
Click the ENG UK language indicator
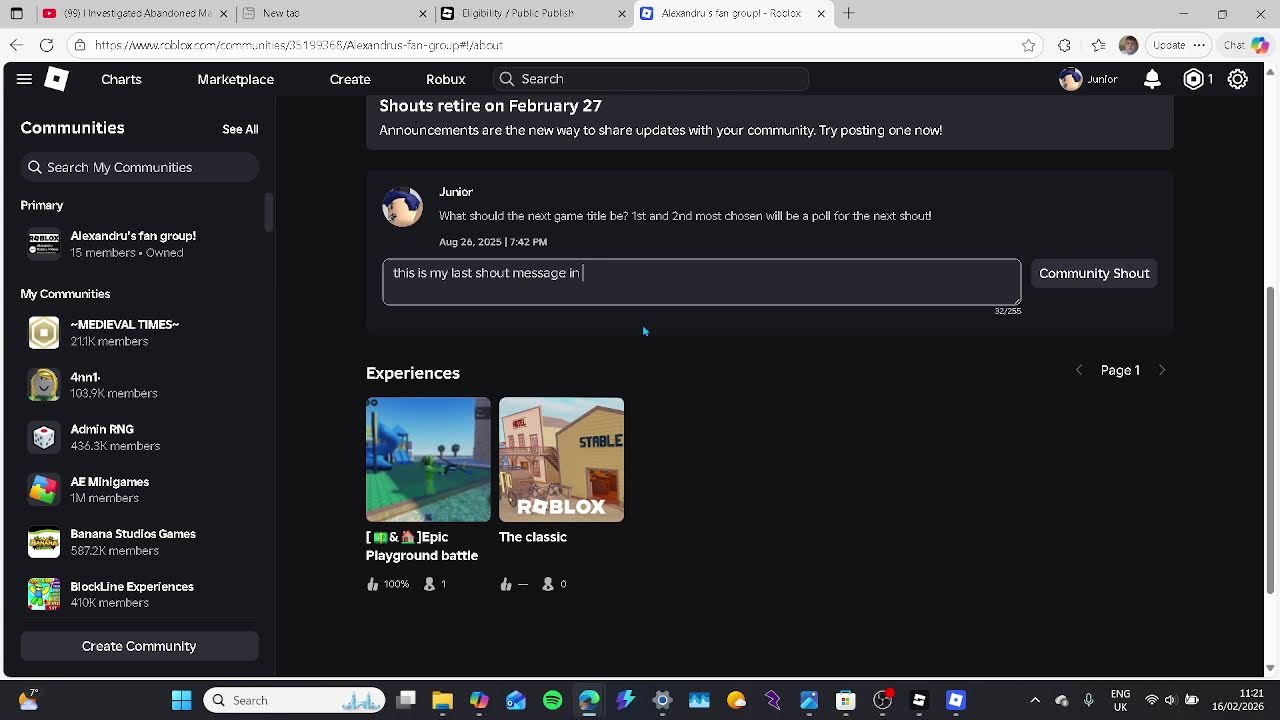[1120, 700]
